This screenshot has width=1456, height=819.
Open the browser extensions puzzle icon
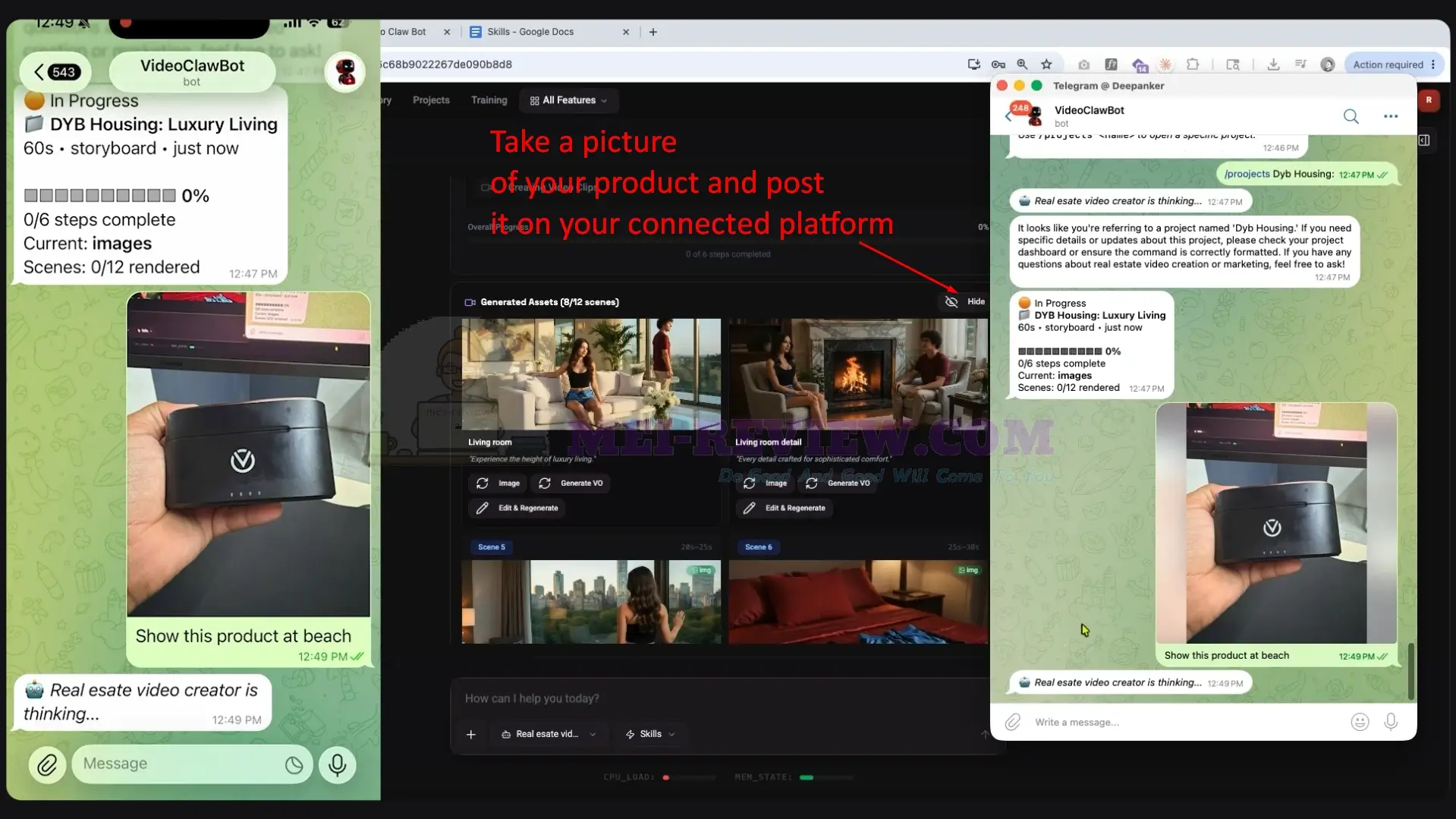point(1193,65)
